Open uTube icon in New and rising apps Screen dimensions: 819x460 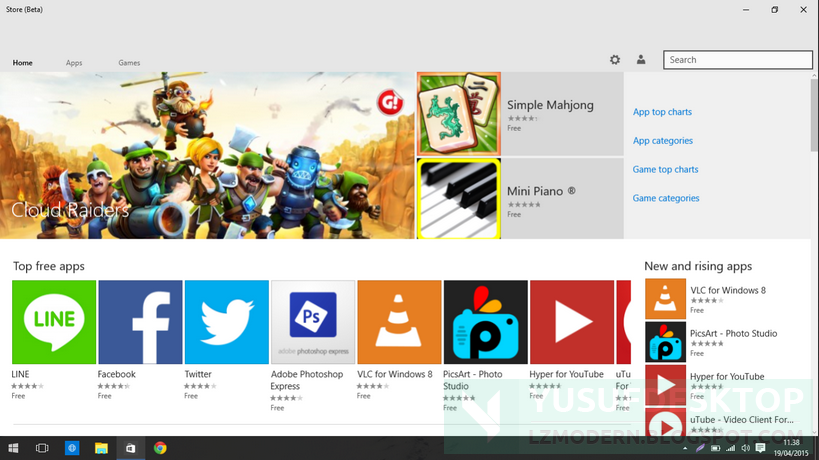coord(665,422)
